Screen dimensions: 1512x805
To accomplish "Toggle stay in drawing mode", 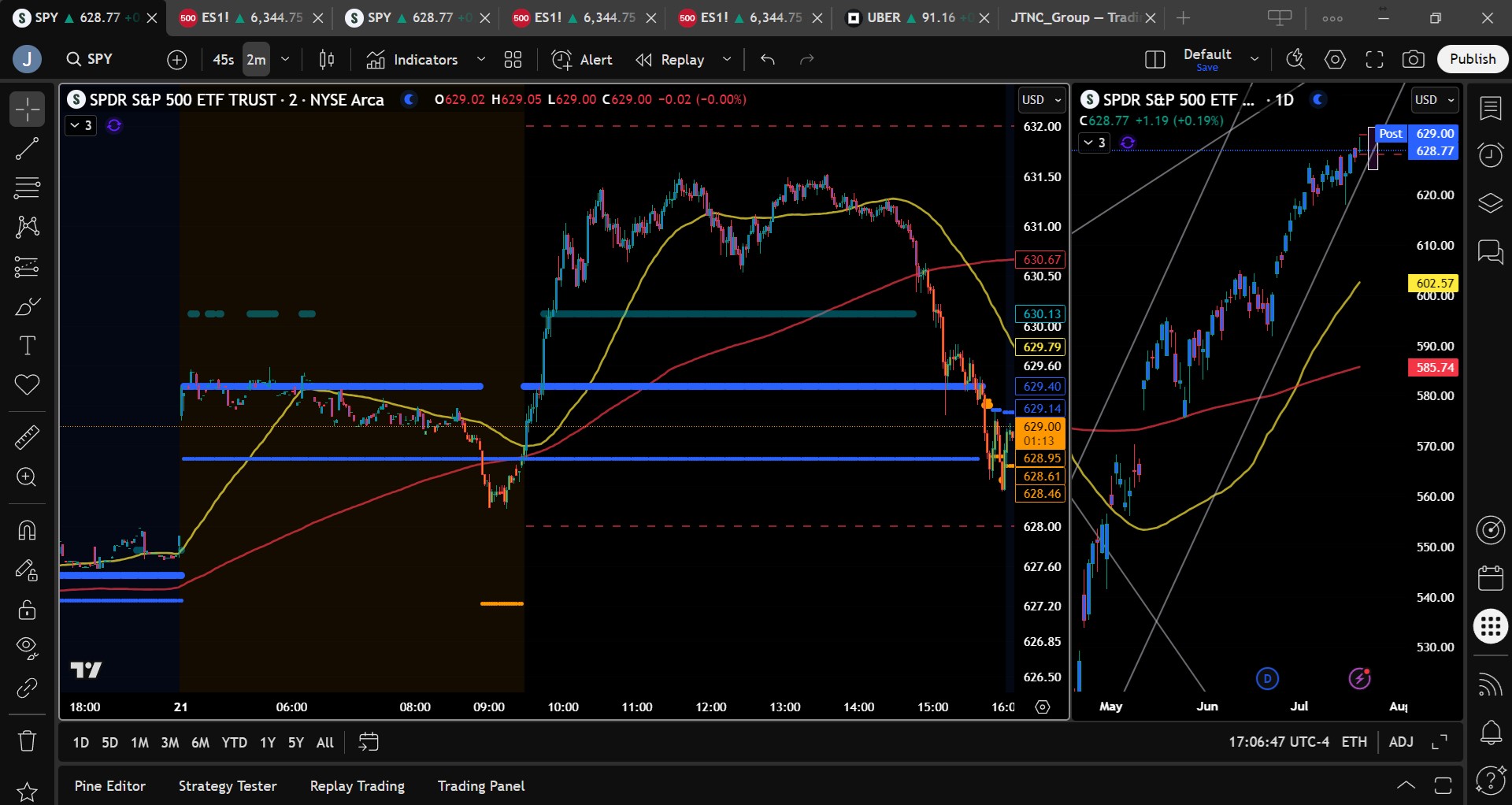I will point(27,569).
